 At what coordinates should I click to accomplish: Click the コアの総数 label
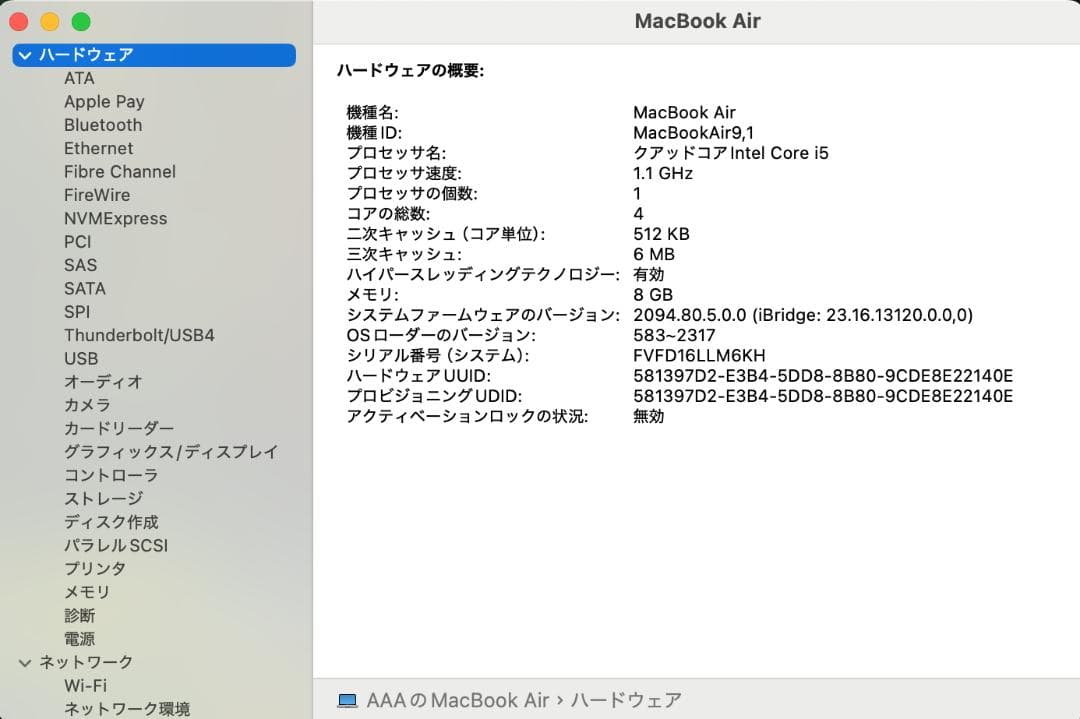point(388,214)
